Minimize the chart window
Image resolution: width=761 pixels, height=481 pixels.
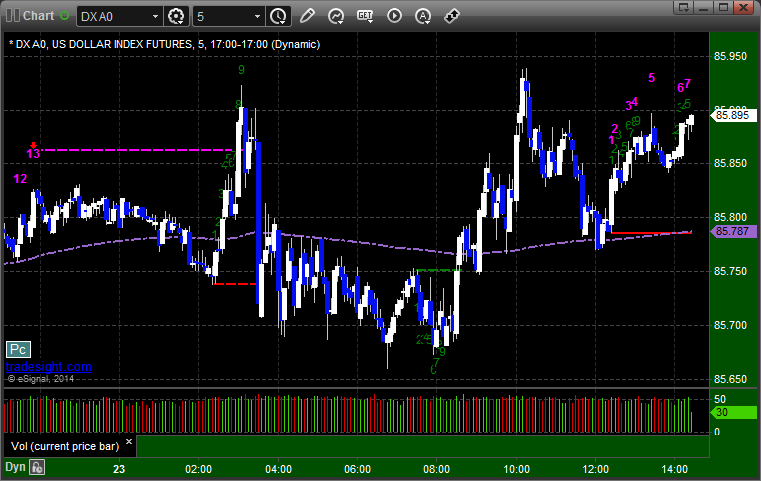pos(704,7)
